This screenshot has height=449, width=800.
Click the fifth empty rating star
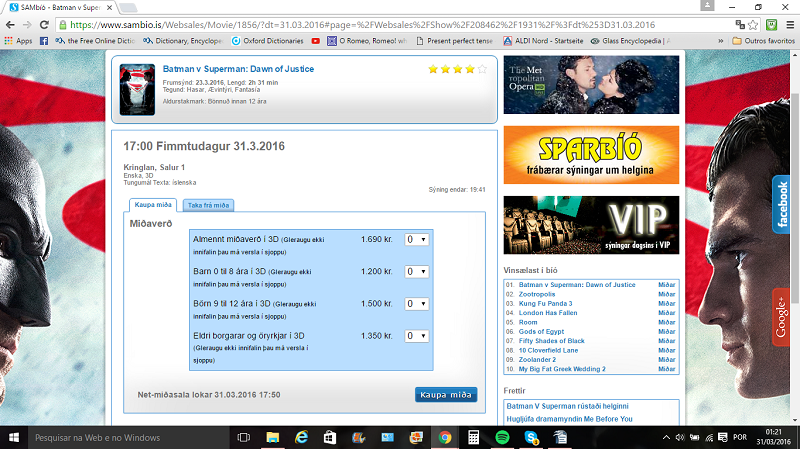(482, 69)
